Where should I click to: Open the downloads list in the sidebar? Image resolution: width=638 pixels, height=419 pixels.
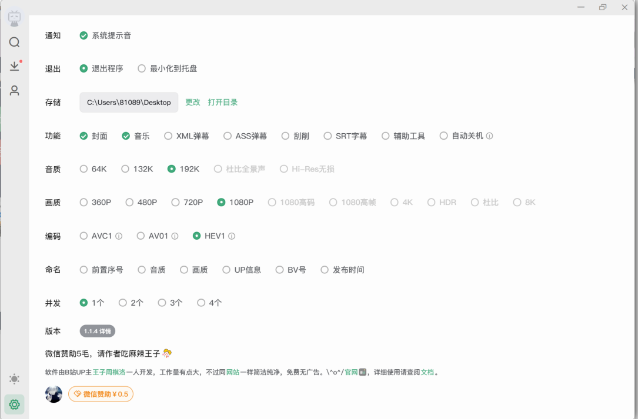(14, 66)
